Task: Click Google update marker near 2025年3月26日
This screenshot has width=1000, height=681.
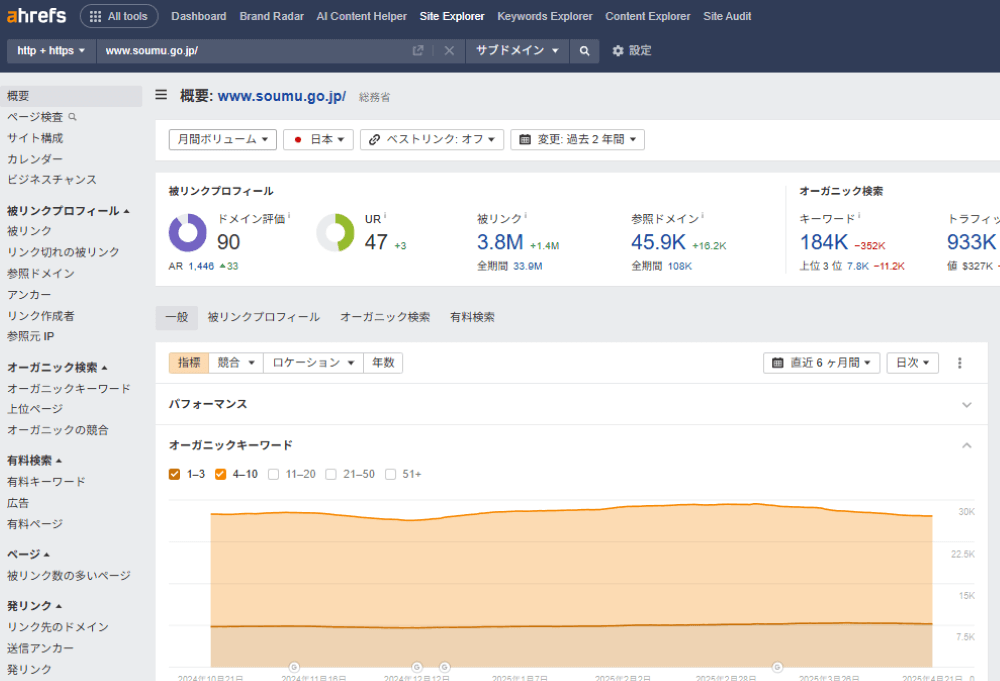Action: coord(777,667)
